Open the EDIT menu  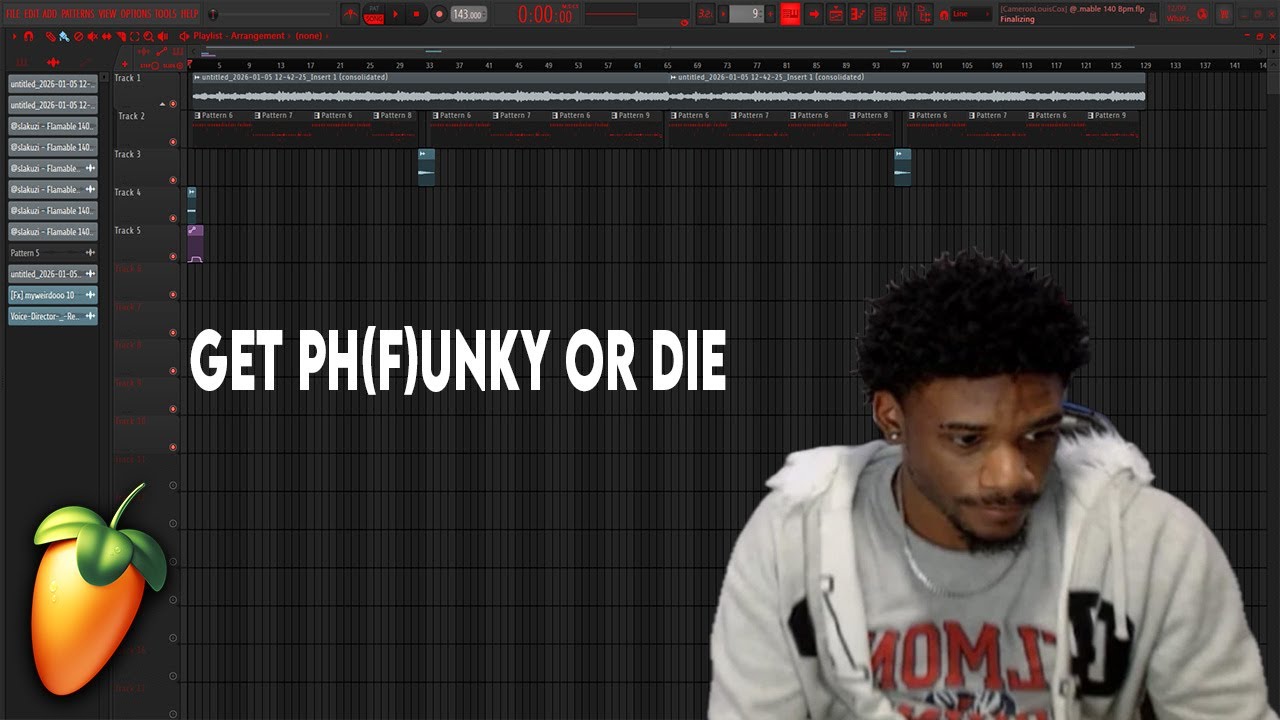[32, 14]
